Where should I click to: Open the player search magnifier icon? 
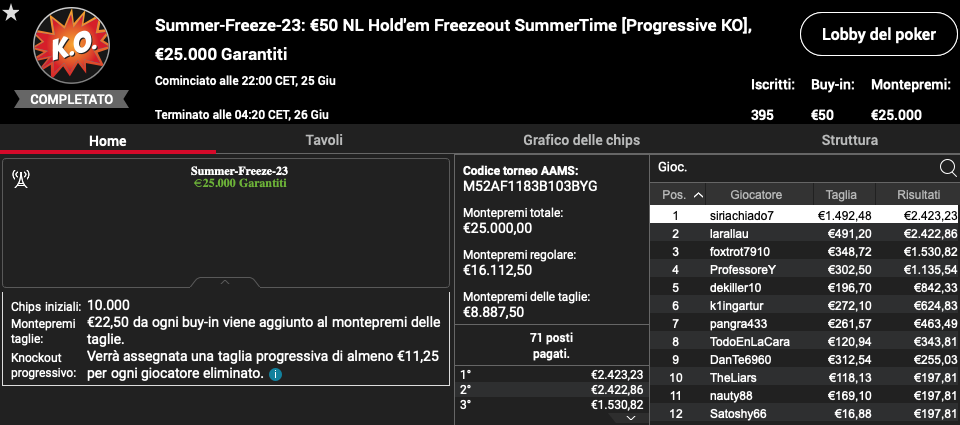point(948,168)
